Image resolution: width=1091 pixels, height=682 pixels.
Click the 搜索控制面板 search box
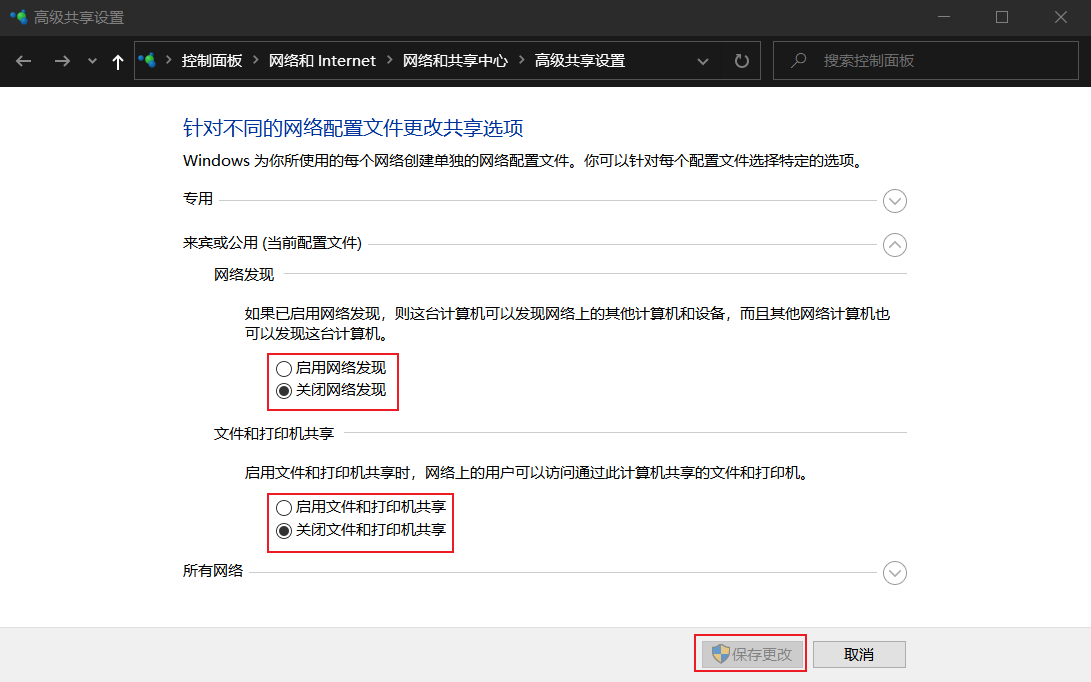925,61
